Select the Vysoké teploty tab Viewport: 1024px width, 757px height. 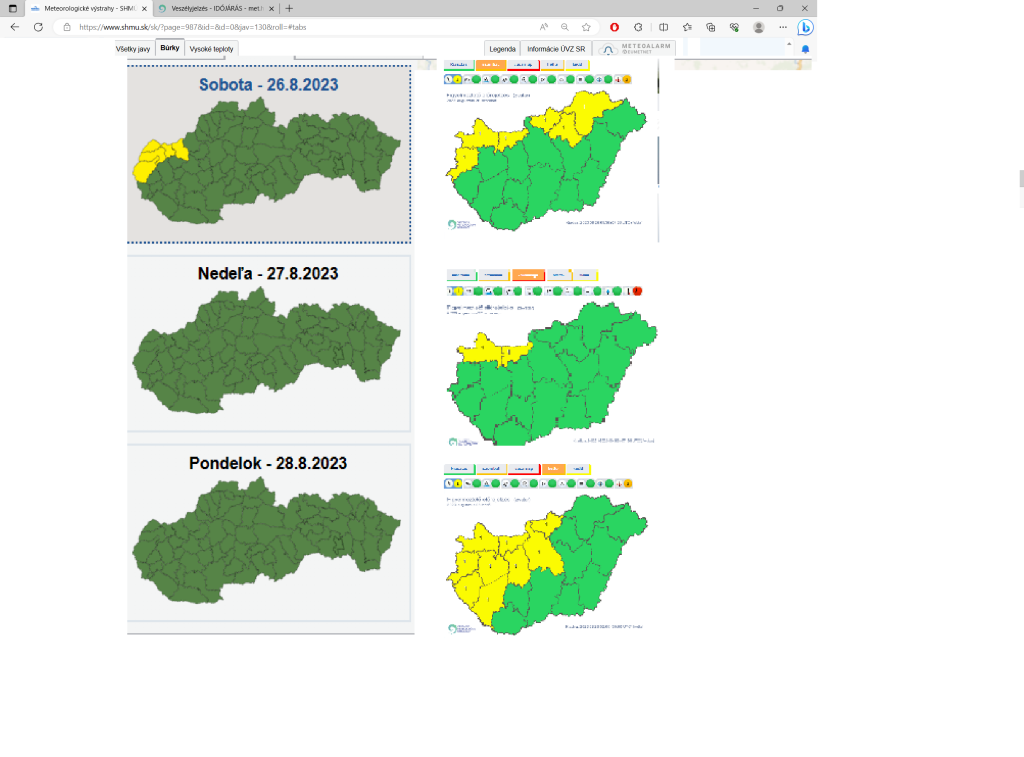pyautogui.click(x=212, y=48)
